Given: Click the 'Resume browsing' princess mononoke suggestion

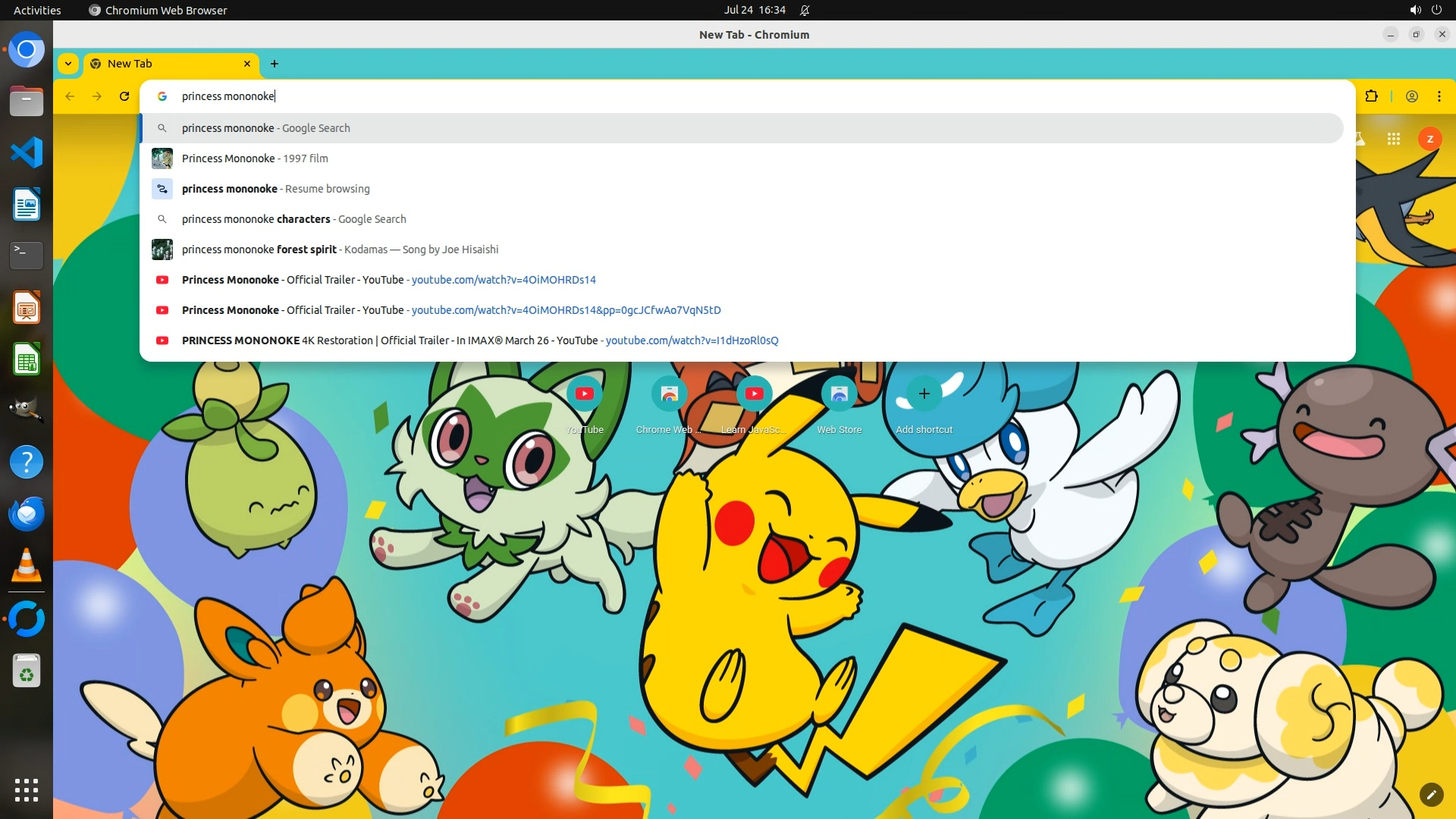Looking at the screenshot, I should pyautogui.click(x=275, y=189).
